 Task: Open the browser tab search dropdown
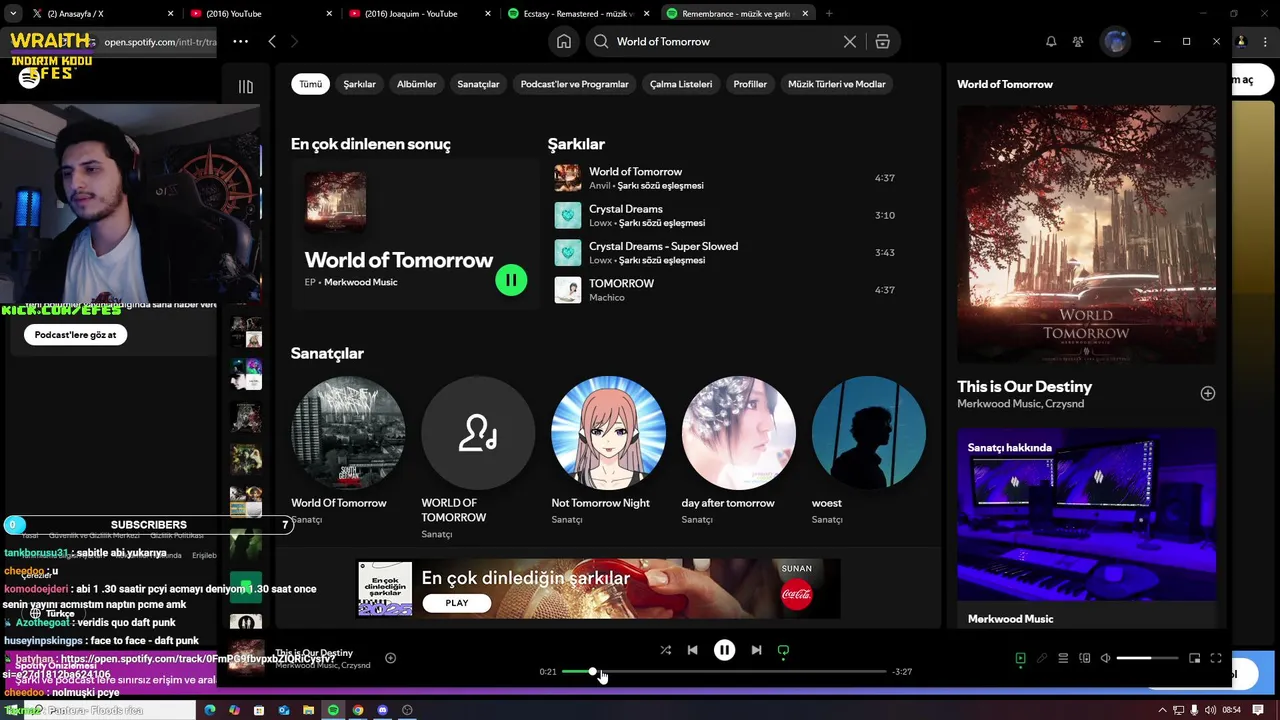13,14
